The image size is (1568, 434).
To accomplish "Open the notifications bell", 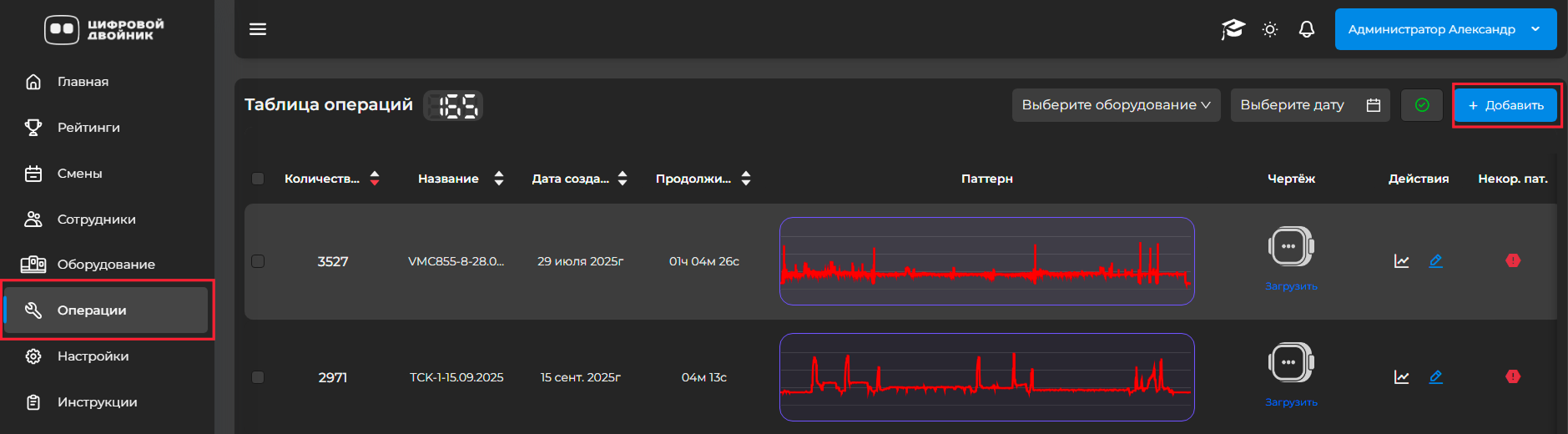I will pos(1307,29).
